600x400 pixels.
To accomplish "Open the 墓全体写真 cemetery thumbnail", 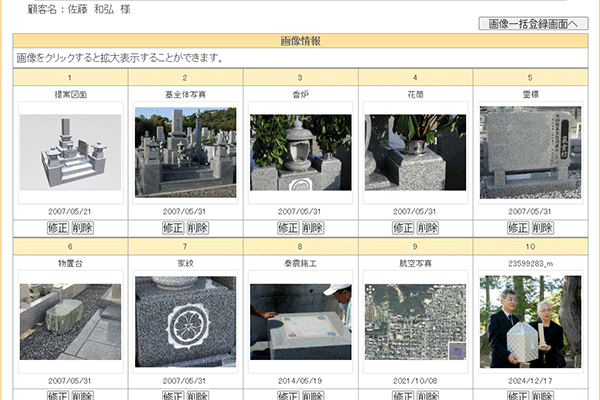I will pos(185,152).
